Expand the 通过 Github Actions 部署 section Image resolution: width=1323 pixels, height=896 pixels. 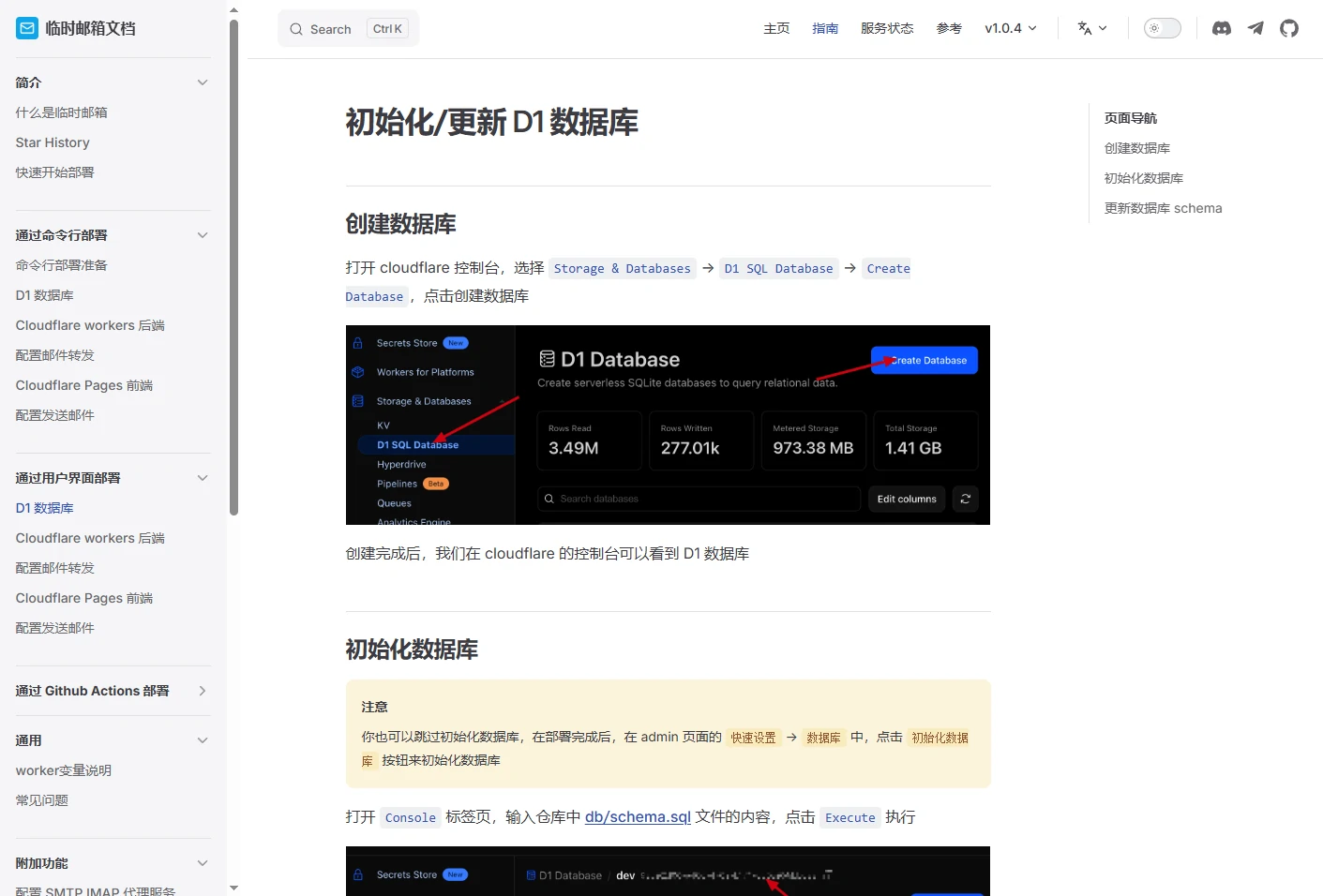click(203, 691)
